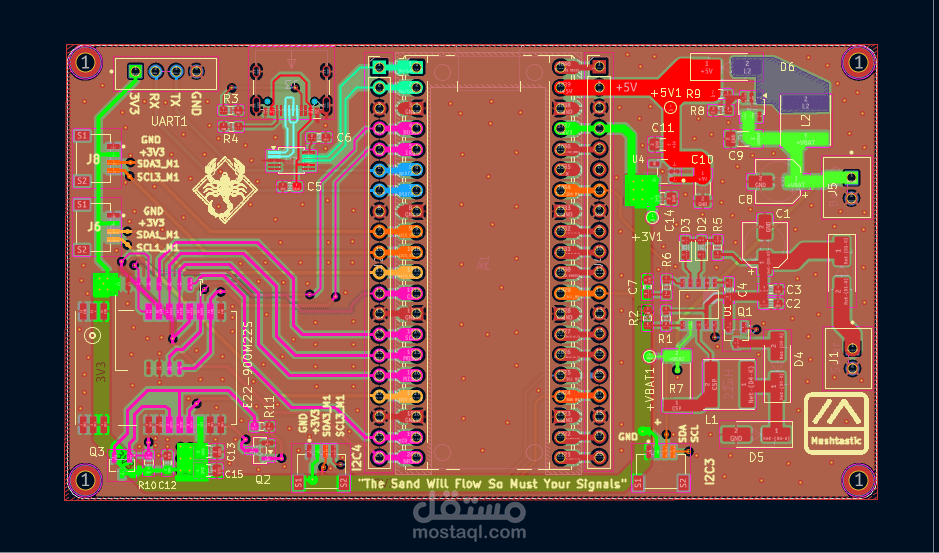Select the red +5V copper zone label
The height and width of the screenshot is (553, 939).
[x=626, y=87]
